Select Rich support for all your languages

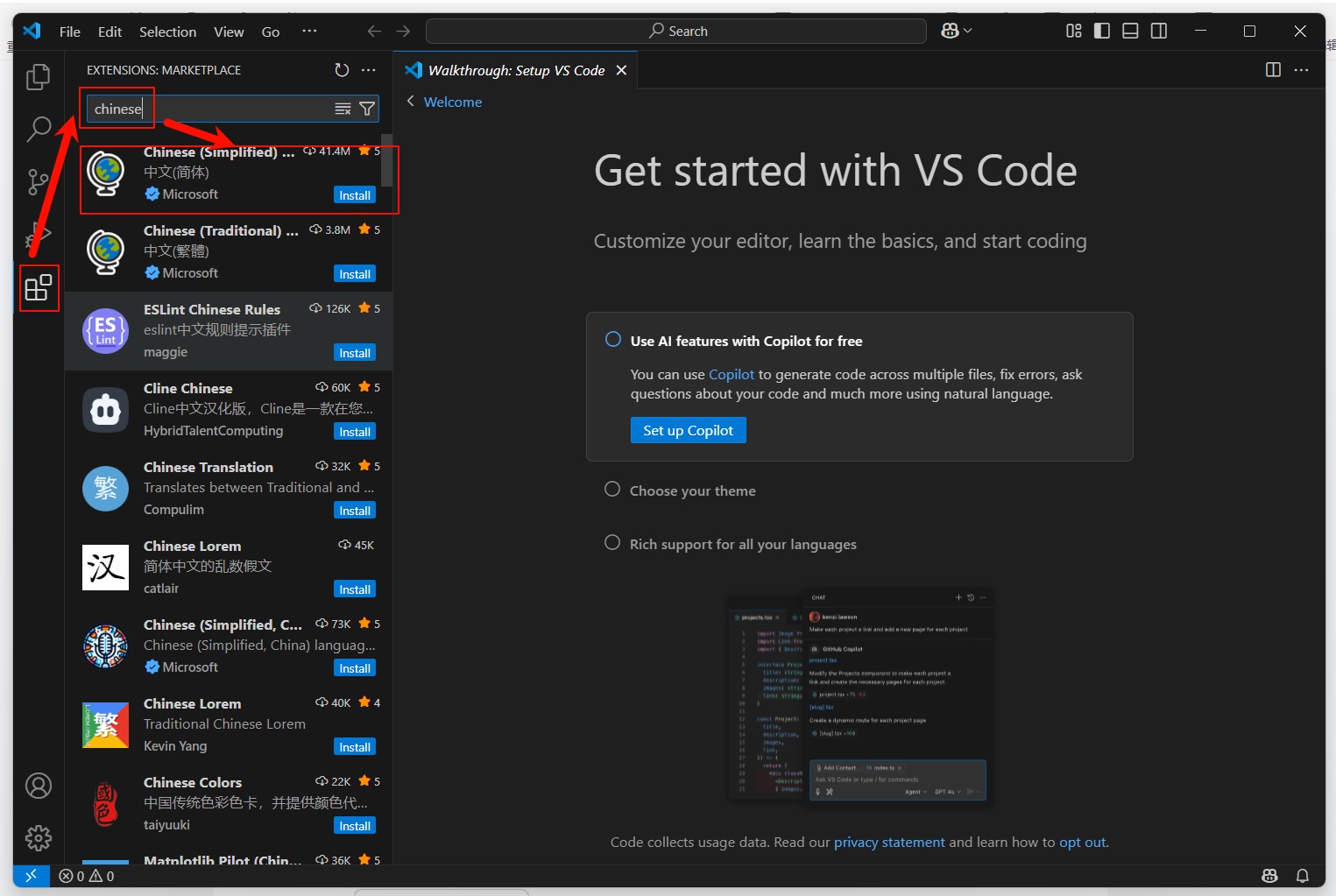(x=612, y=542)
